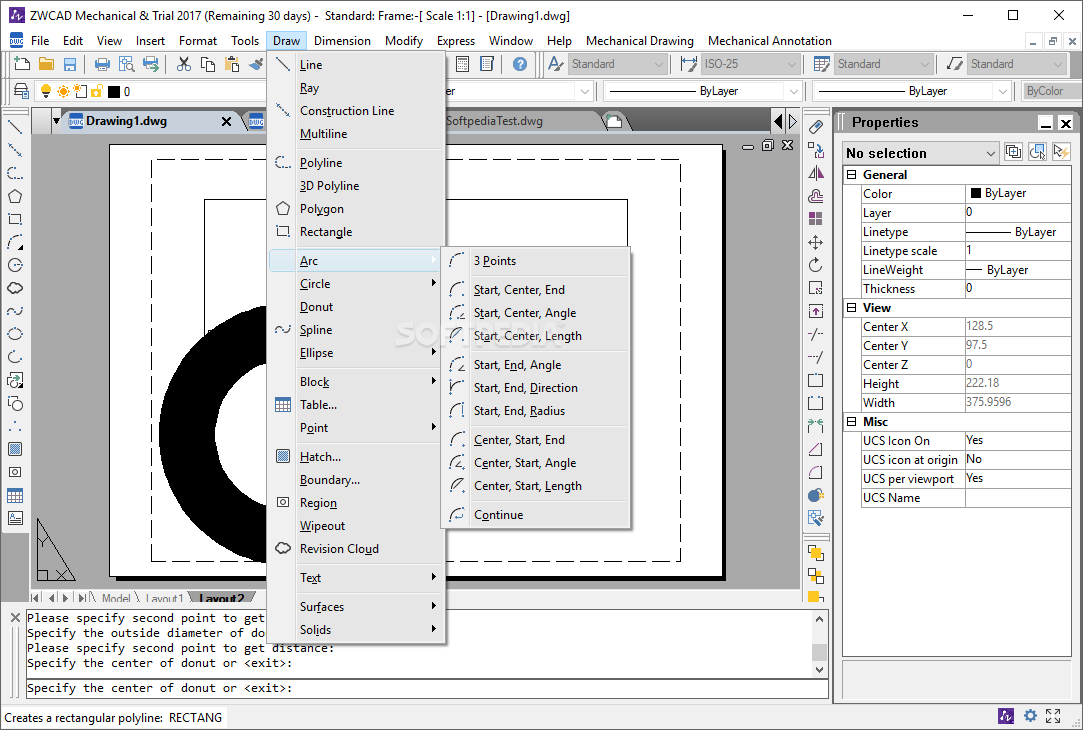Switch to the Drawing1.dwg tab
Screen dimensions: 1083x730
pos(126,122)
